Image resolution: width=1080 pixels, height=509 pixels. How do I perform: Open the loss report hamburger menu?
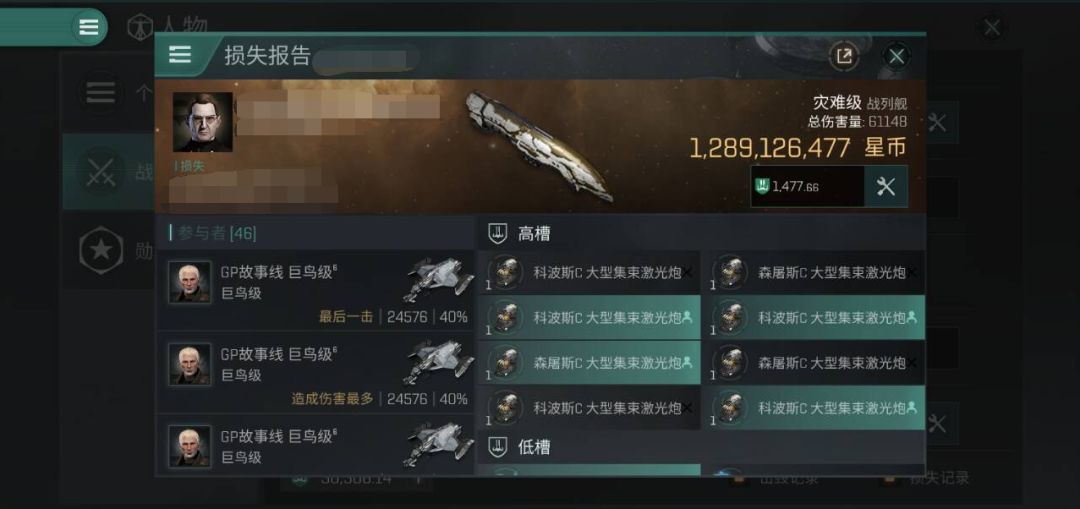coord(180,55)
